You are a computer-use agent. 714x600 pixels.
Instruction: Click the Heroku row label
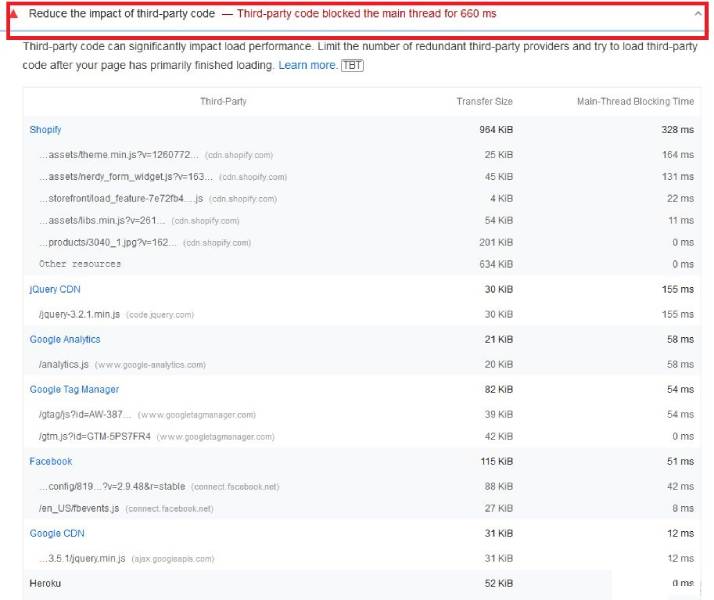pos(46,583)
